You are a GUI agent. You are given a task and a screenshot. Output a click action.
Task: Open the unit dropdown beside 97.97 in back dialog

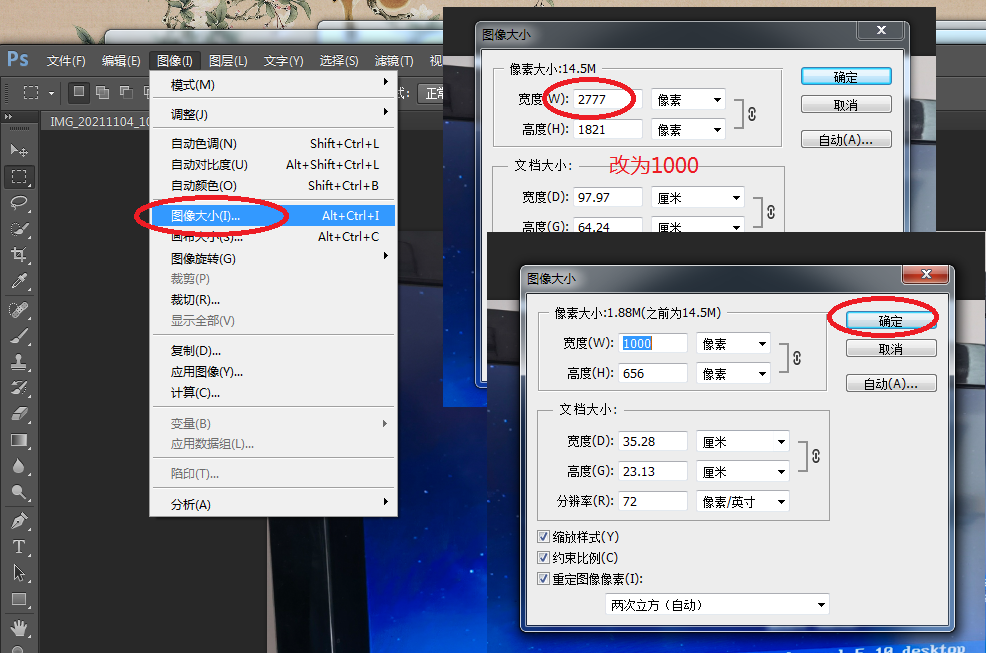(x=697, y=198)
